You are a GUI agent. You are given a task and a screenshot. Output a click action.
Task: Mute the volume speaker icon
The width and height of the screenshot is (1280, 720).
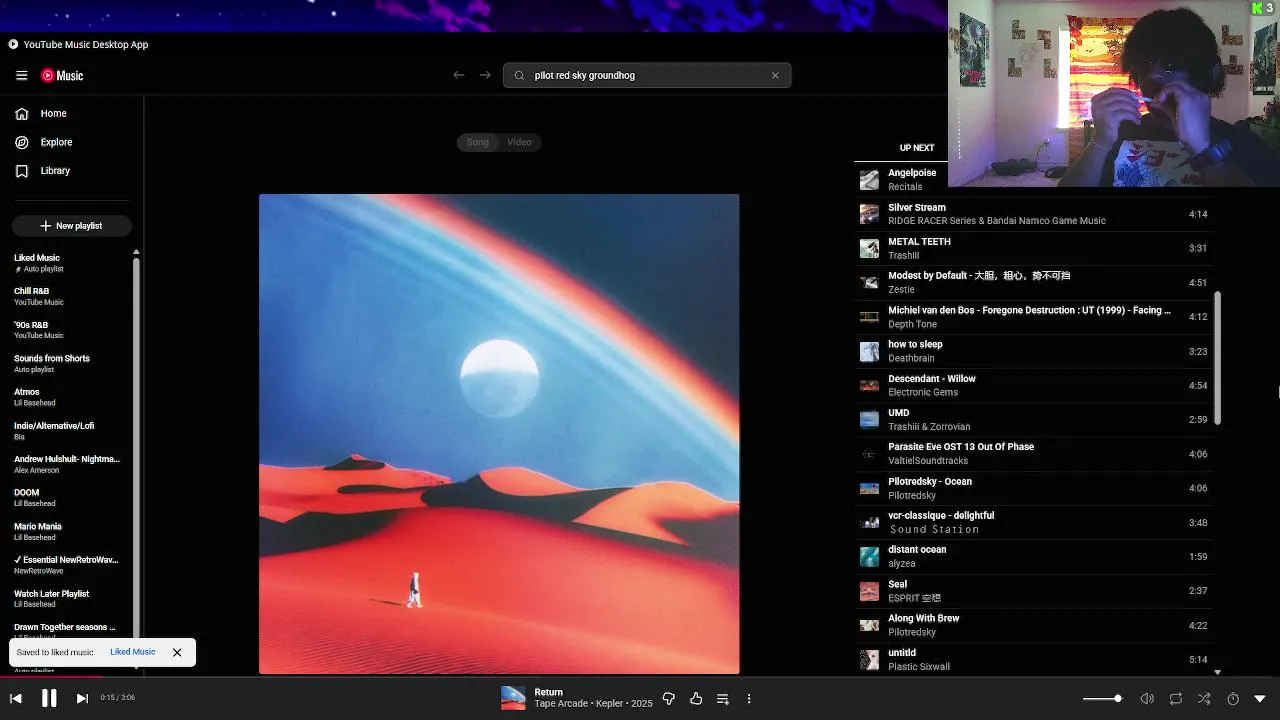pos(1147,698)
